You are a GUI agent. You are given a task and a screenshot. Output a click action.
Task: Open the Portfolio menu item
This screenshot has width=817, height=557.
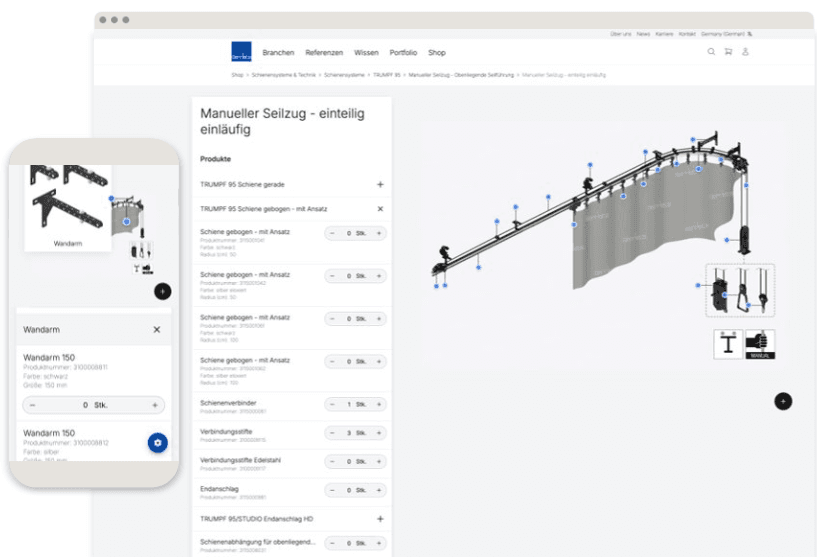tap(403, 52)
